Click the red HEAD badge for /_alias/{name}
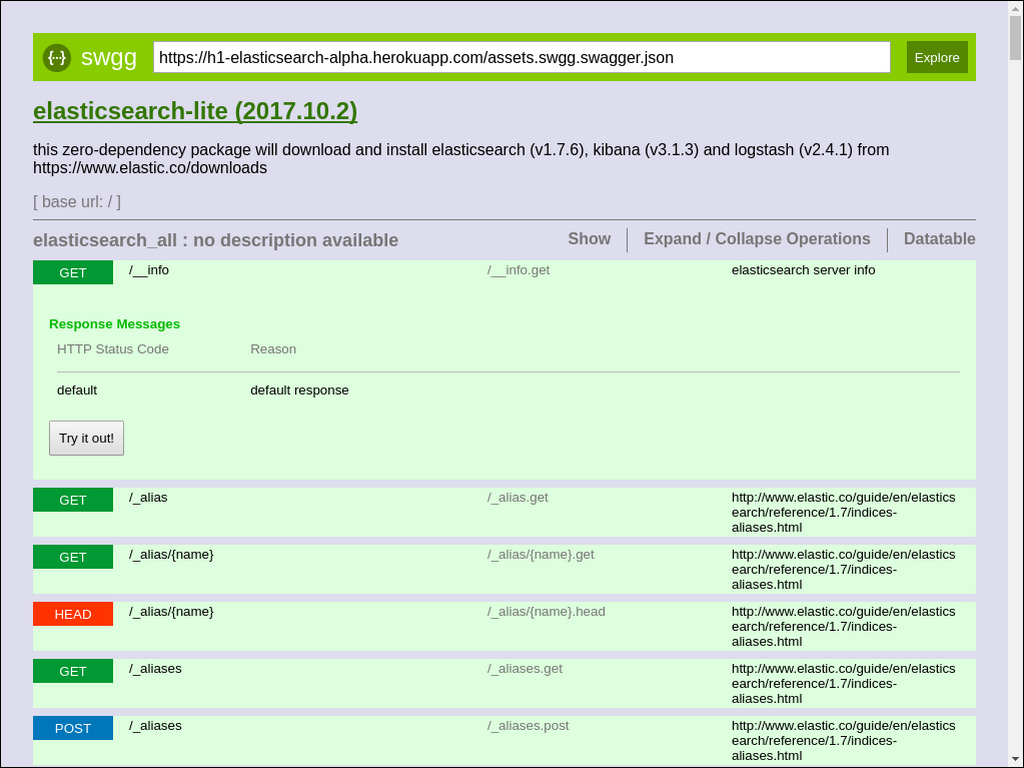 pyautogui.click(x=72, y=614)
